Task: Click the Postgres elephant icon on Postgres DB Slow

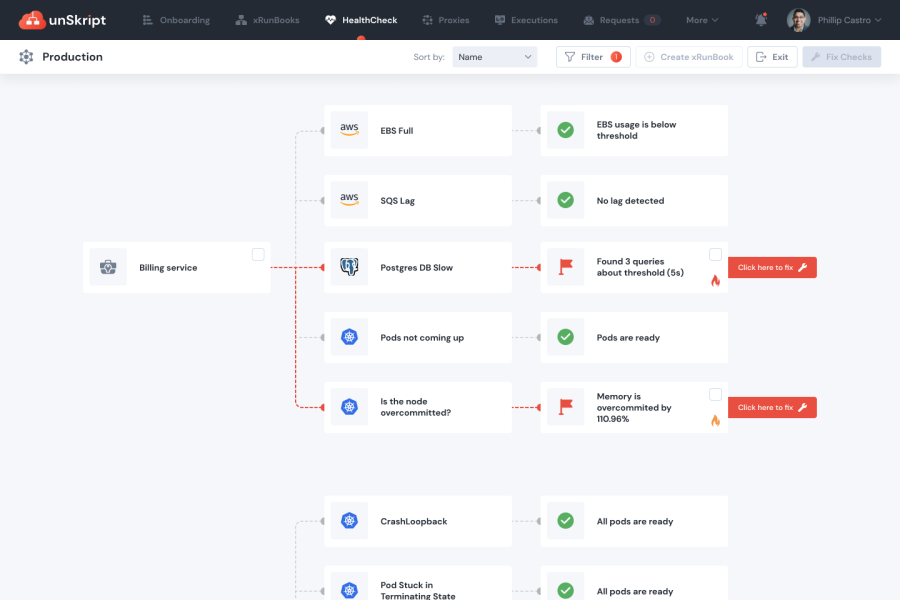Action: click(x=348, y=267)
